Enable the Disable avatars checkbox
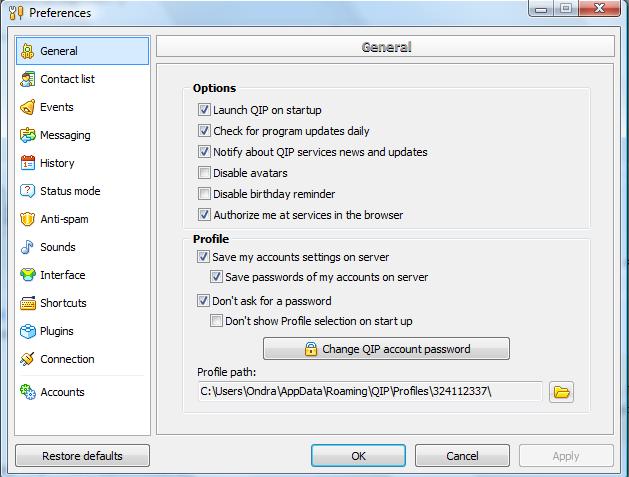Screen dimensions: 629x477 tap(205, 173)
